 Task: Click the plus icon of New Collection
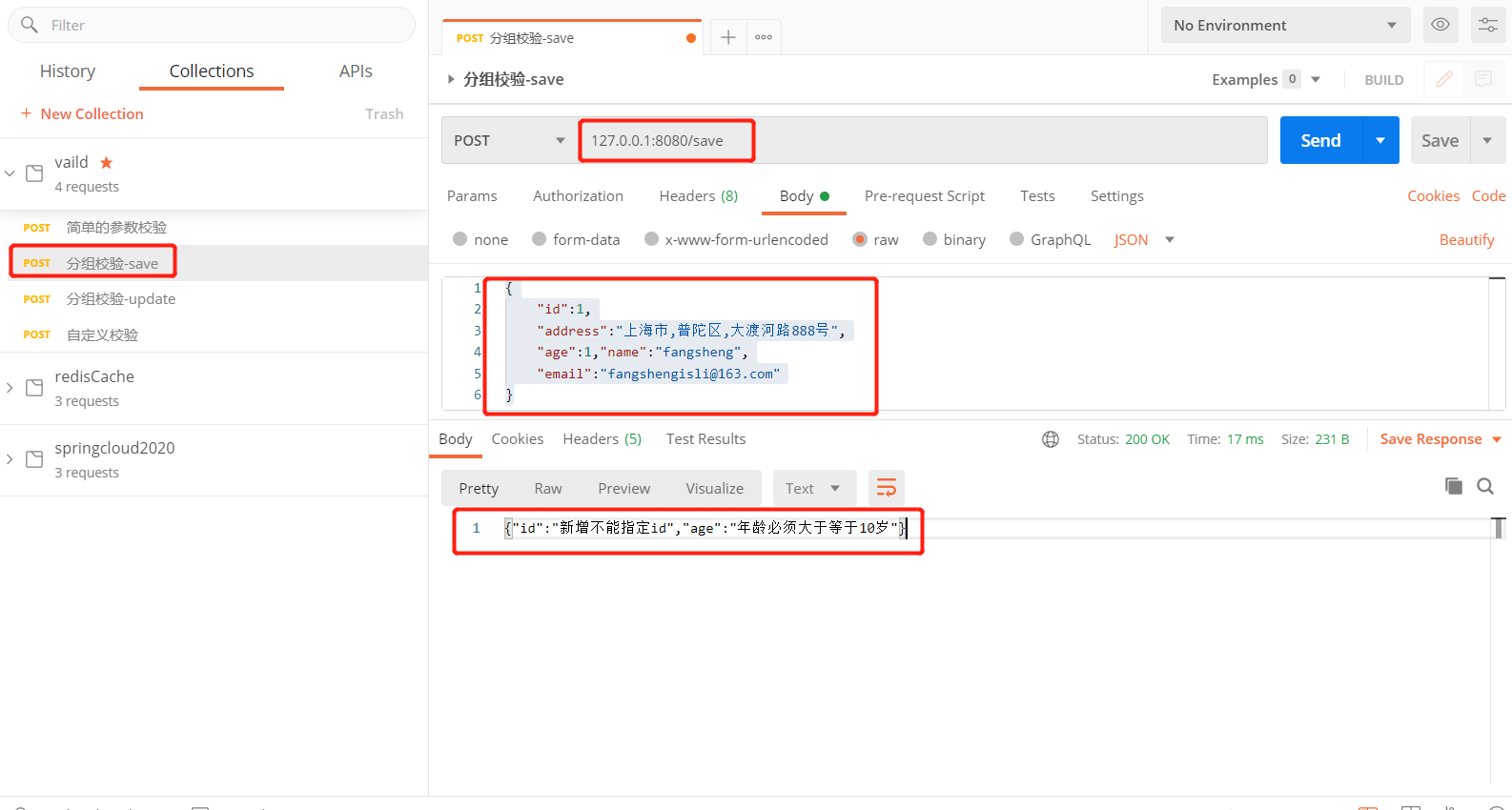(27, 113)
